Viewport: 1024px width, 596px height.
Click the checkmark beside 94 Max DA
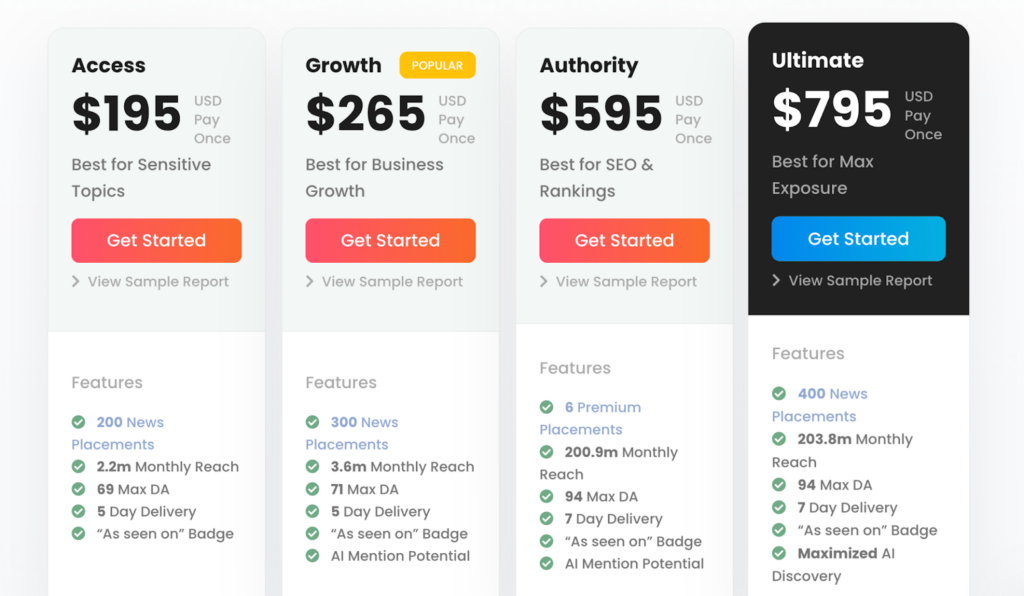click(546, 496)
